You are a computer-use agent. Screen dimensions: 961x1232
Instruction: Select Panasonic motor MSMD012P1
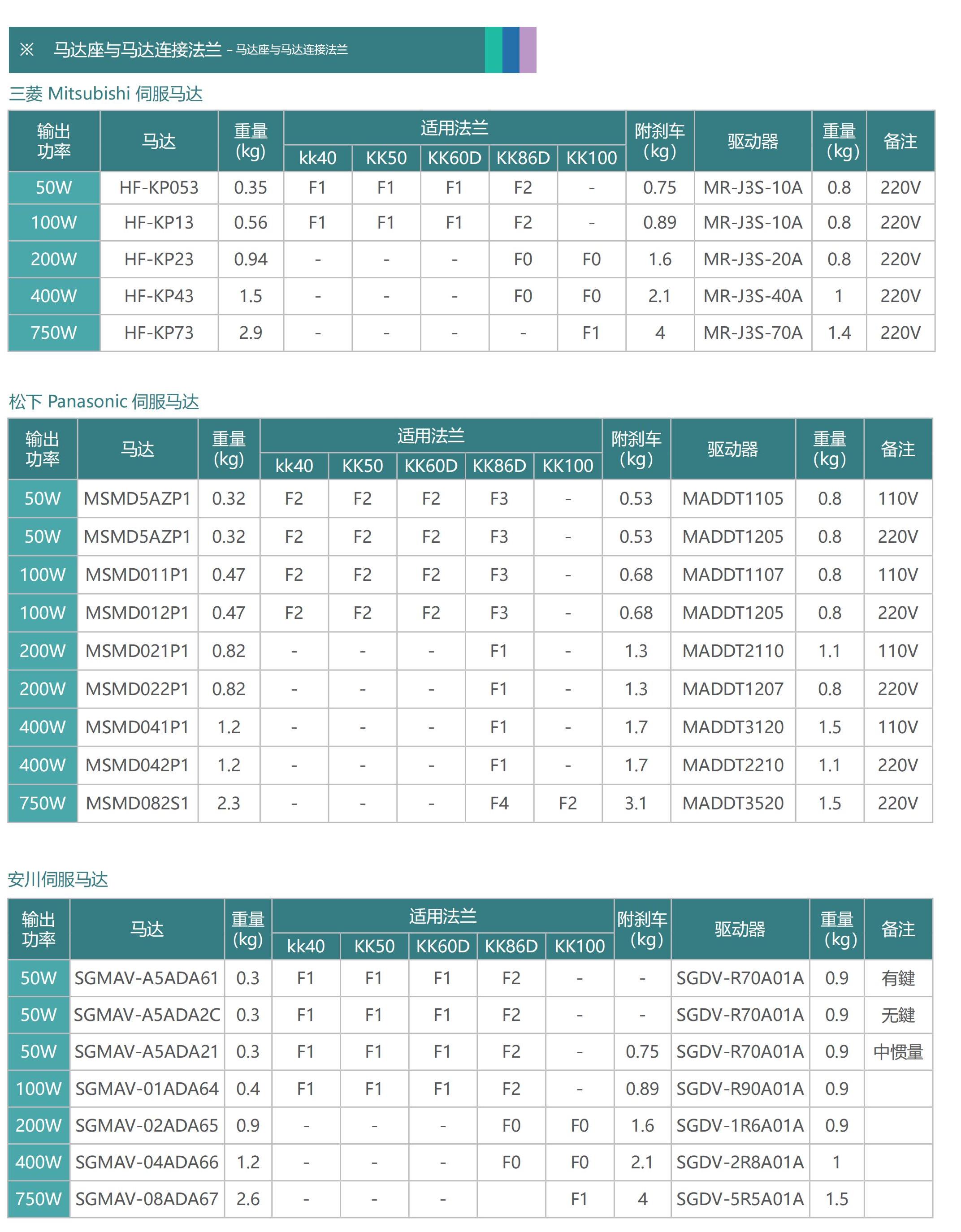pos(137,613)
